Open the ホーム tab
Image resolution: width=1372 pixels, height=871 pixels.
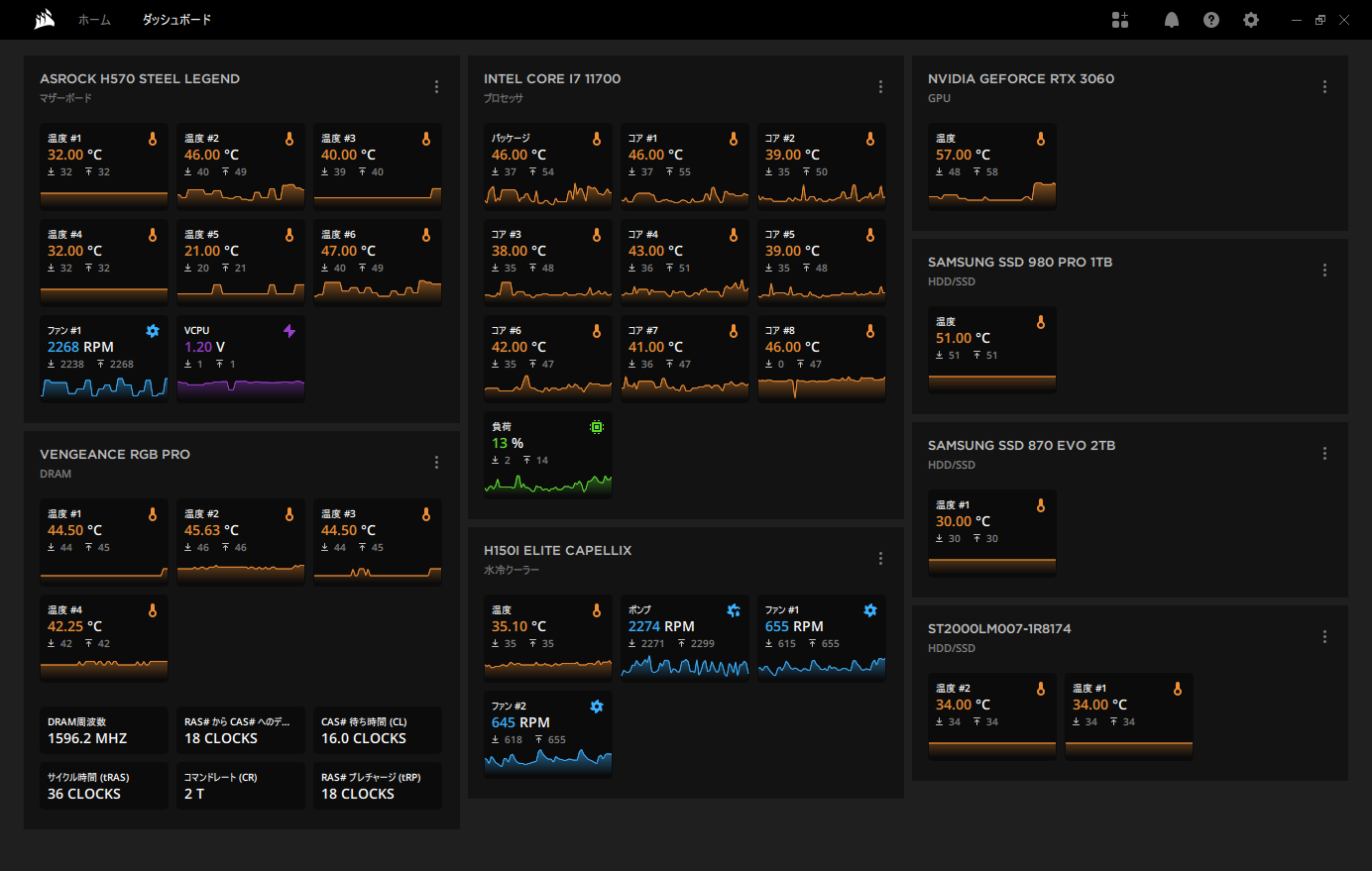(94, 20)
